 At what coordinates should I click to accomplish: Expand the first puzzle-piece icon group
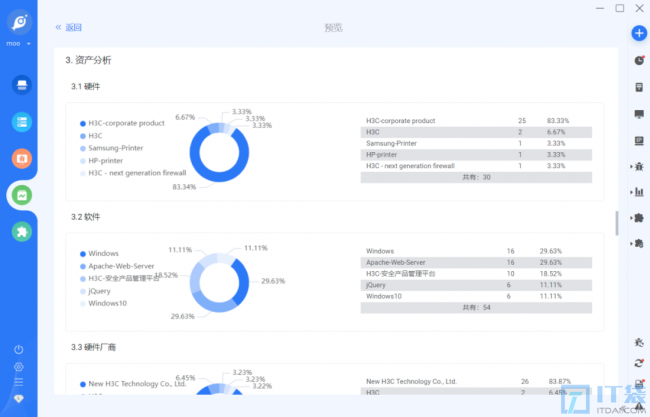[638, 218]
